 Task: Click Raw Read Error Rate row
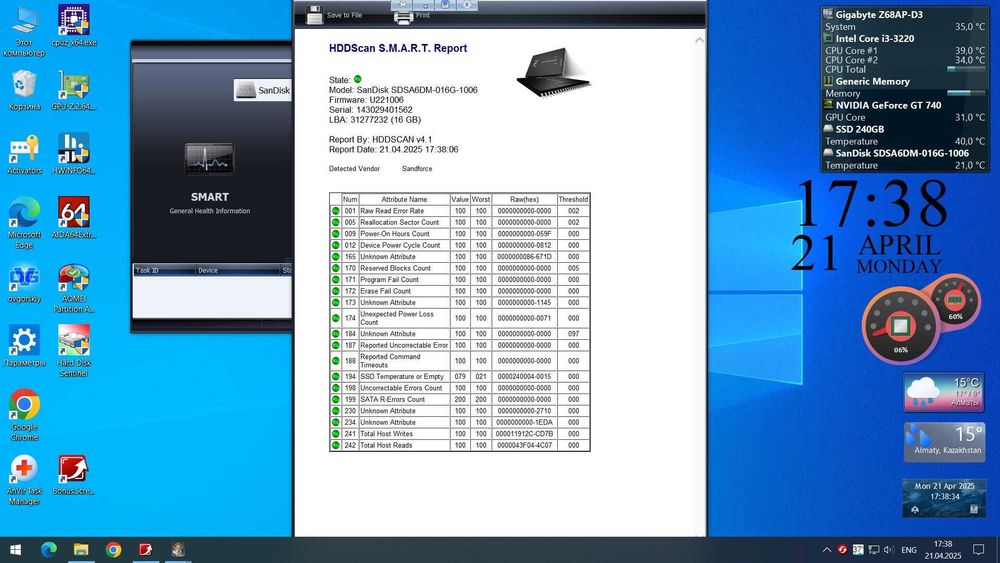tap(460, 211)
